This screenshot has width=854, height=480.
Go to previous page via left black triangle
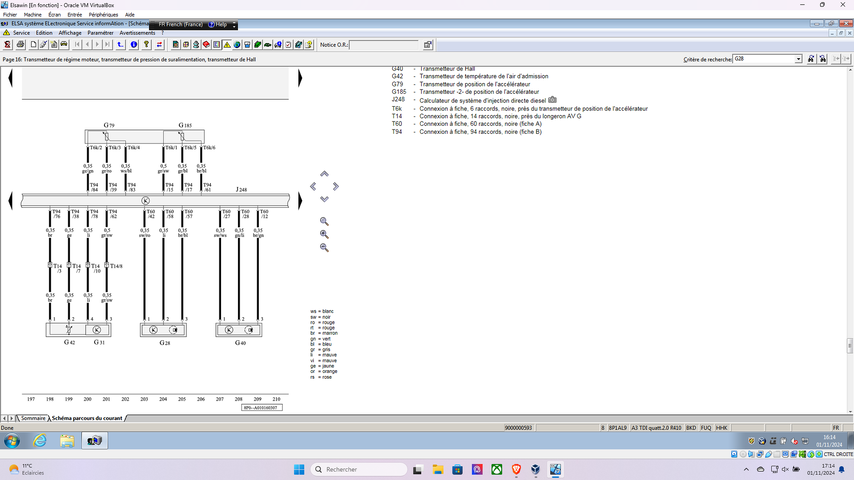(x=10, y=200)
